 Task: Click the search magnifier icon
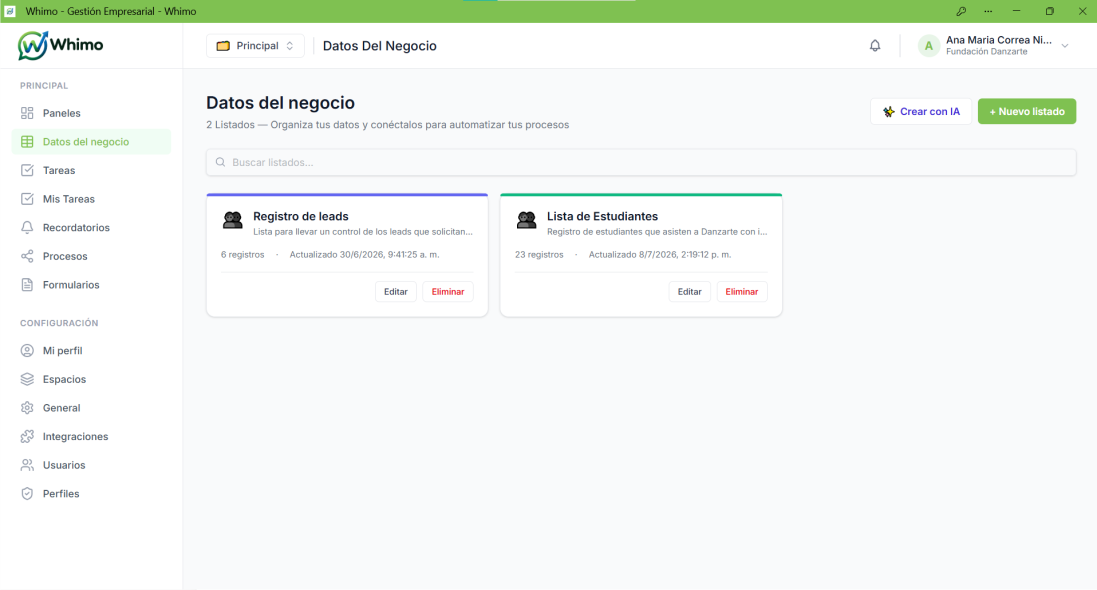point(220,162)
